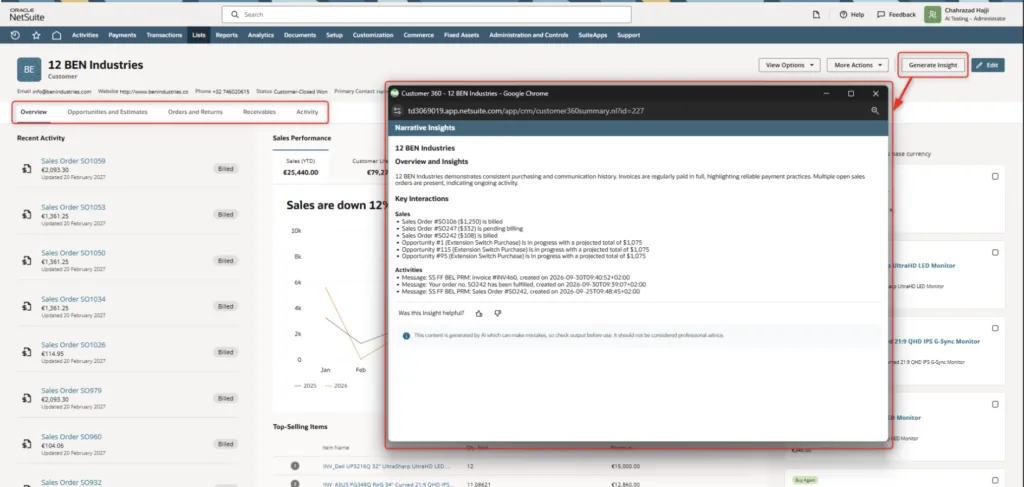Open the Lists menu
The height and width of the screenshot is (487, 1024).
click(x=199, y=35)
